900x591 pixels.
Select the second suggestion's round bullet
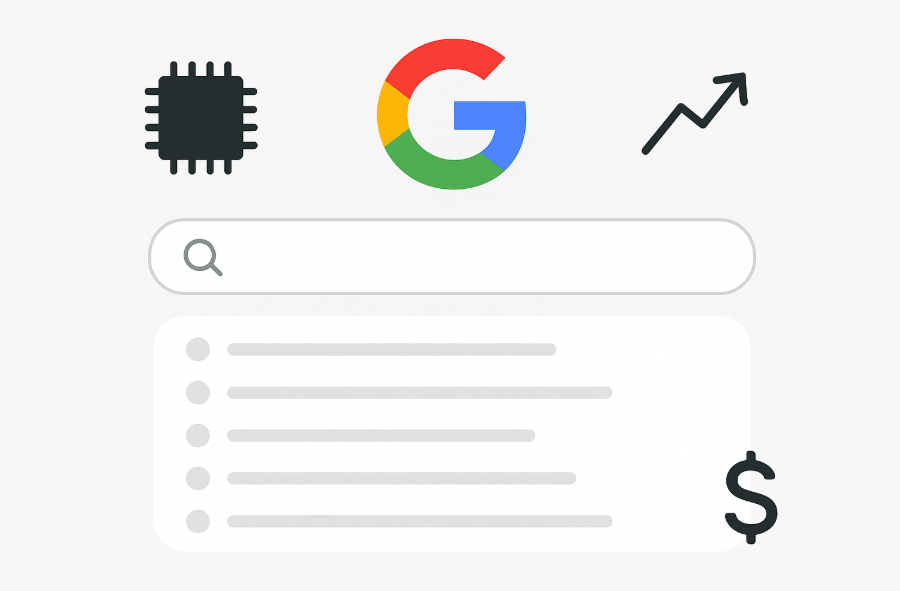[198, 392]
